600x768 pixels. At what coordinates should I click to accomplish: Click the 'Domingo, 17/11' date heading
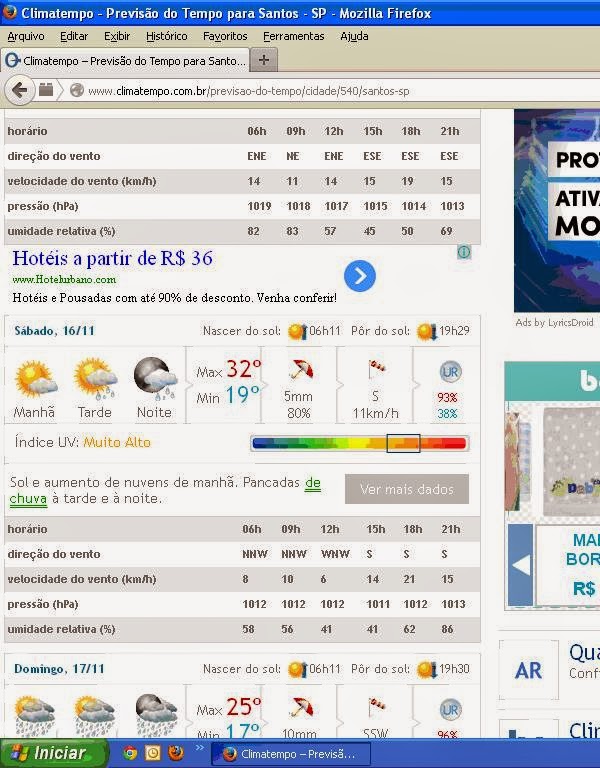pos(59,669)
